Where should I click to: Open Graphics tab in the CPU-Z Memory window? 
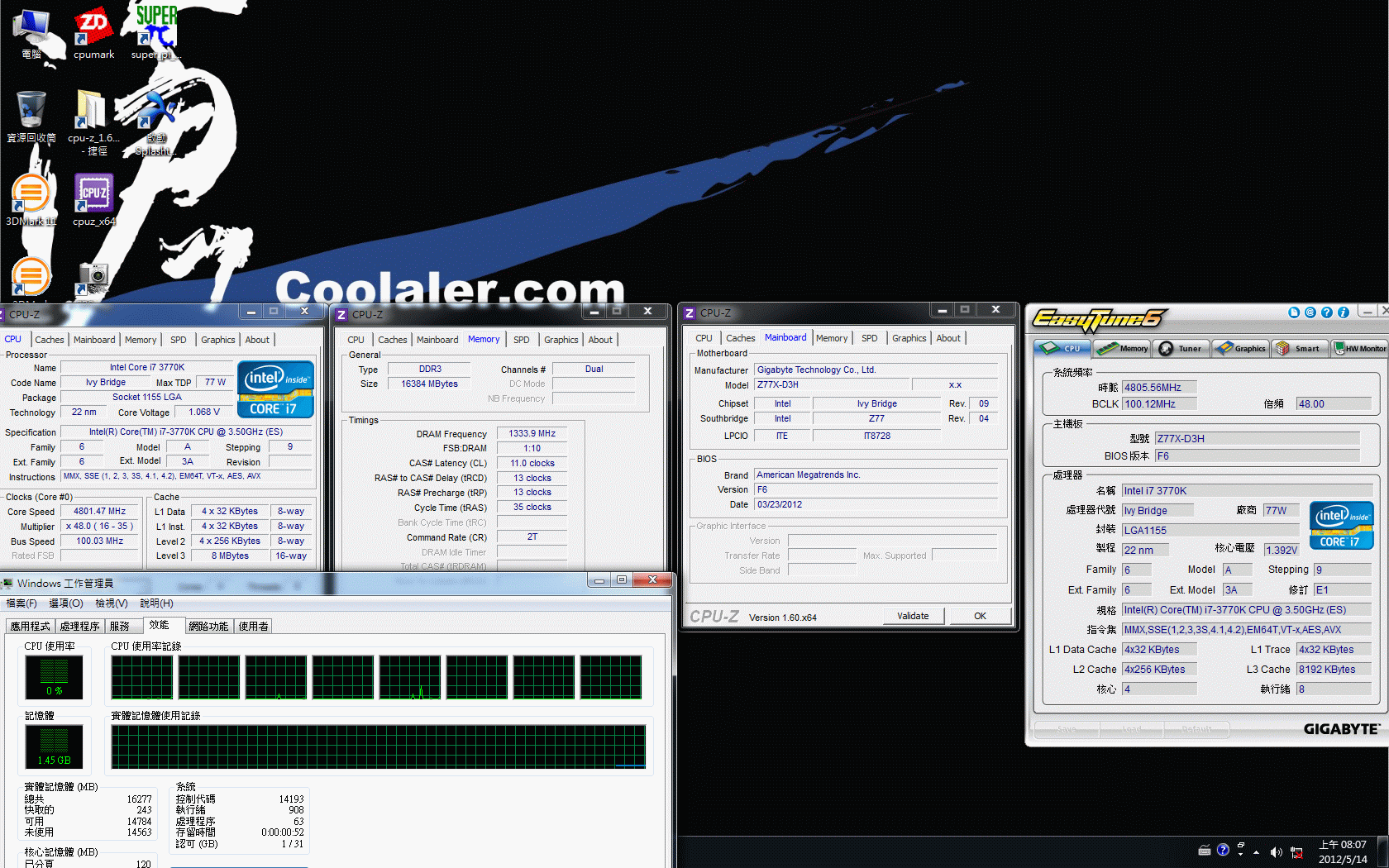[561, 340]
